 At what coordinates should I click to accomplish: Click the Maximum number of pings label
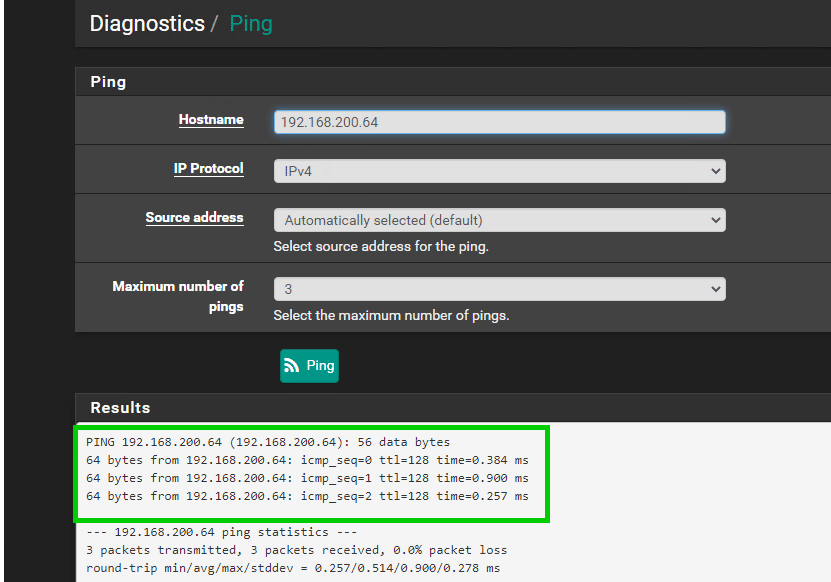click(x=178, y=296)
